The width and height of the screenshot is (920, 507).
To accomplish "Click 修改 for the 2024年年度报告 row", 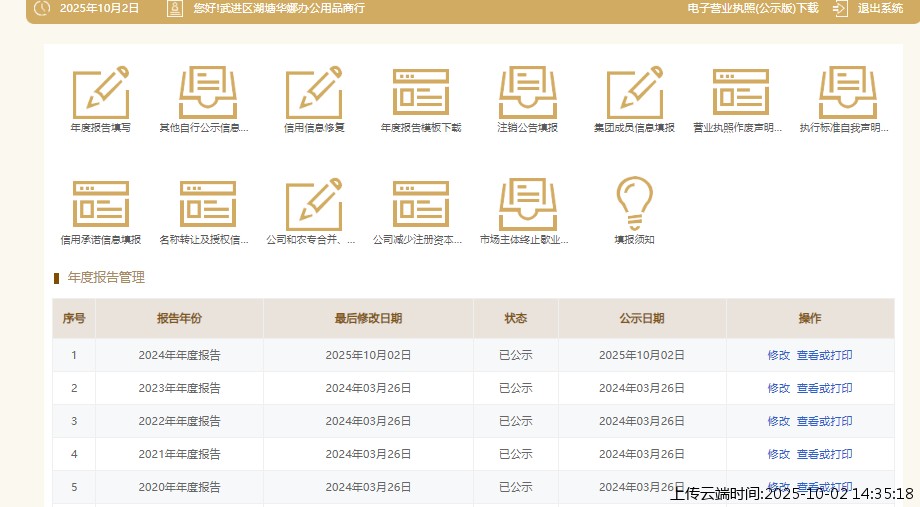I will tap(778, 355).
